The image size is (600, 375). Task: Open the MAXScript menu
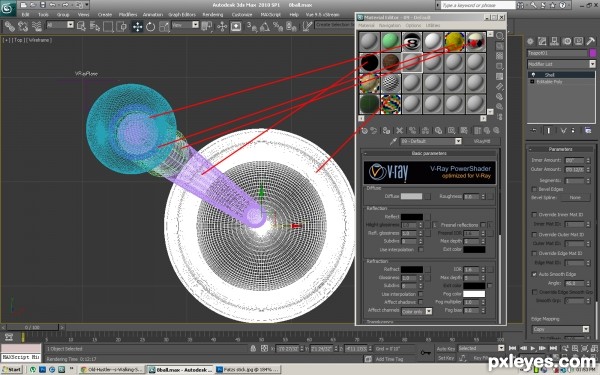(x=271, y=15)
